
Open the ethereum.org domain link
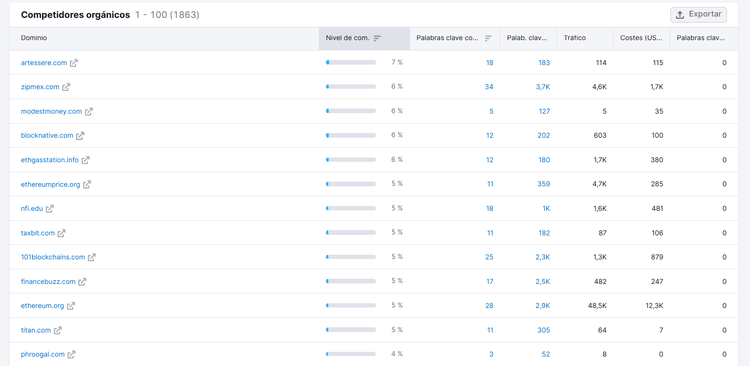point(43,306)
